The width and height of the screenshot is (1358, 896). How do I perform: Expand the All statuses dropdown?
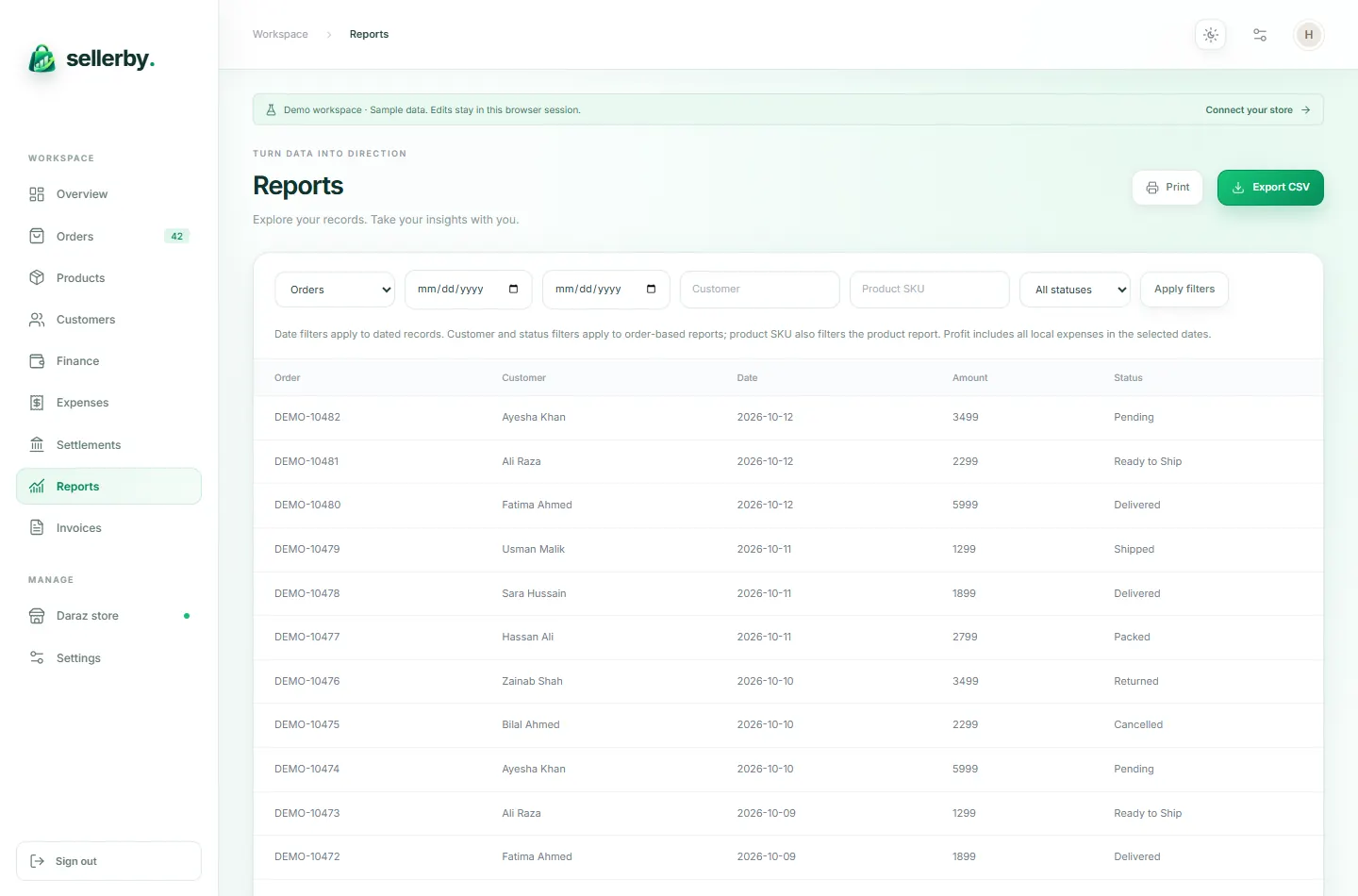click(x=1075, y=290)
